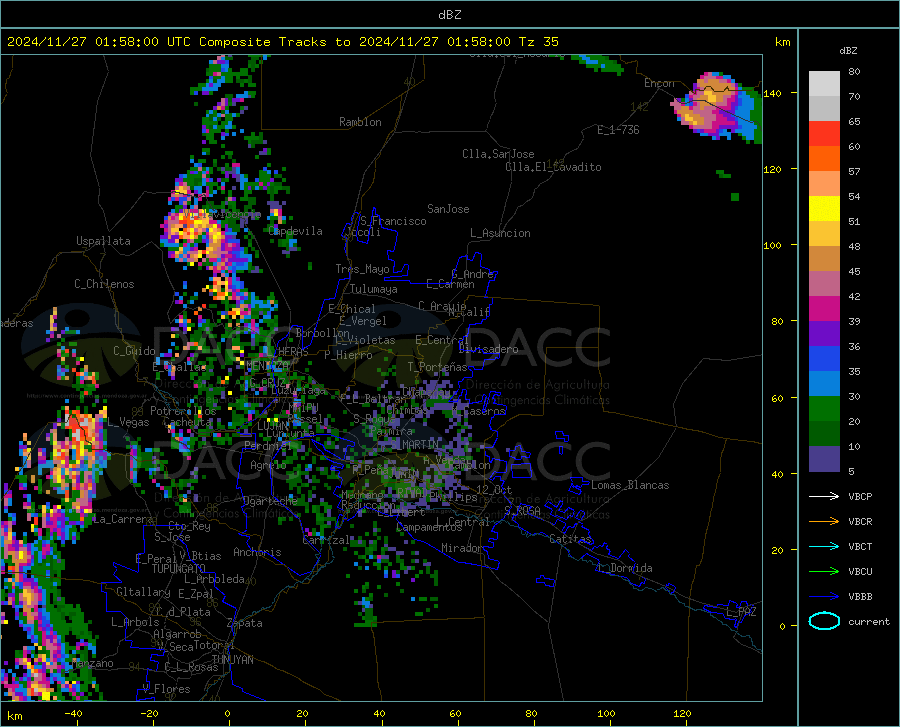This screenshot has height=727, width=900.
Task: Click the Mirador map label
Action: tap(462, 548)
